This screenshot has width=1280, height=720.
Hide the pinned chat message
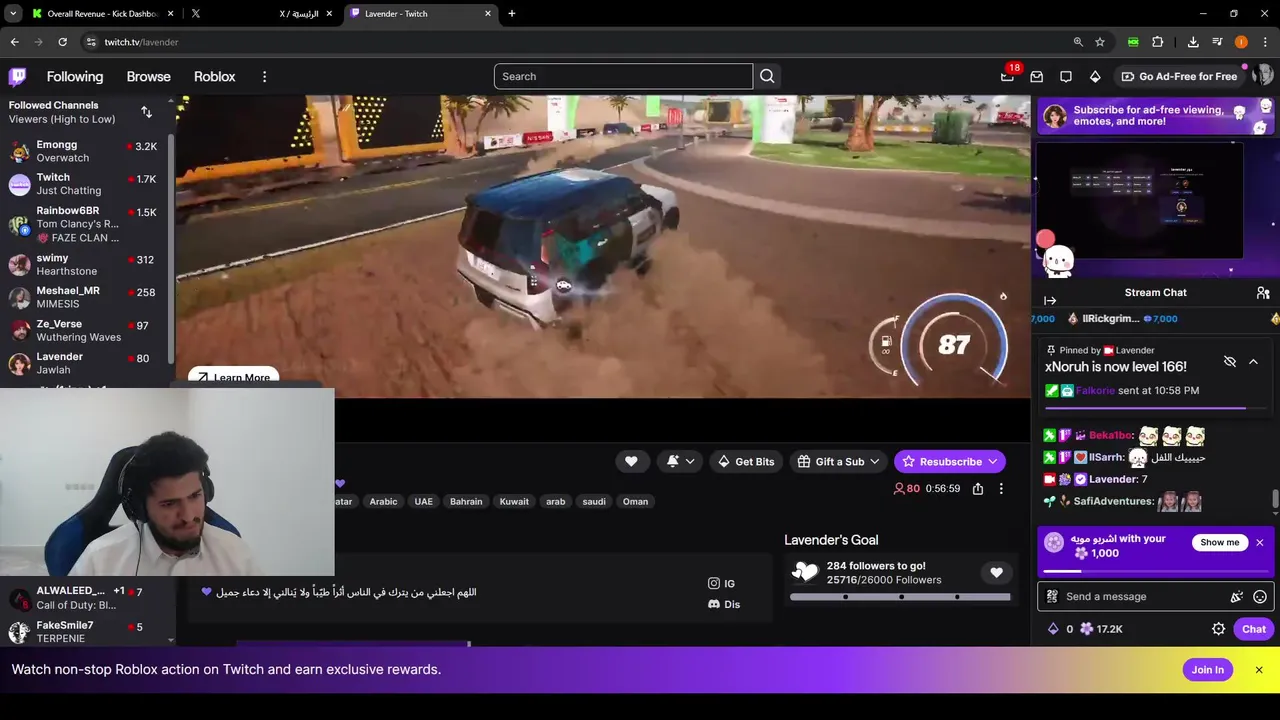[1230, 361]
